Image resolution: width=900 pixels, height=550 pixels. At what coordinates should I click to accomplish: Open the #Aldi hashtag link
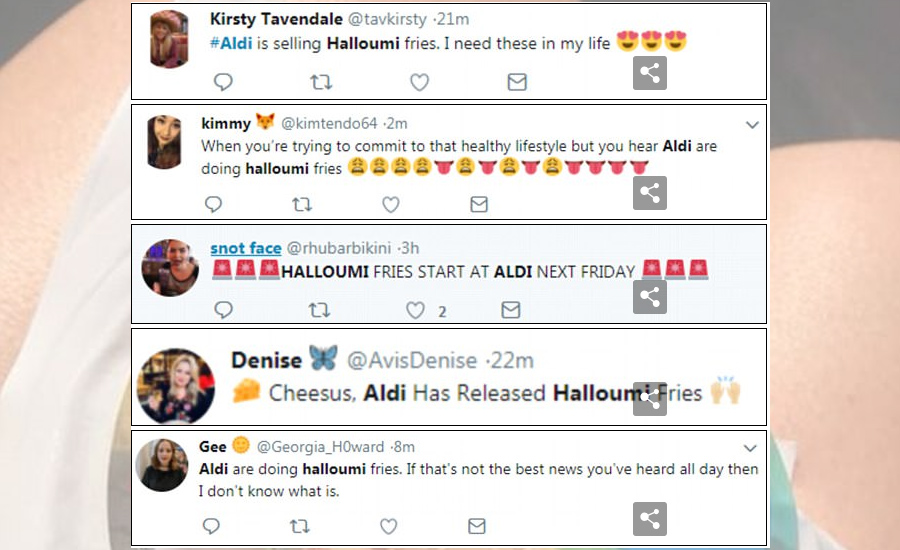(x=231, y=43)
